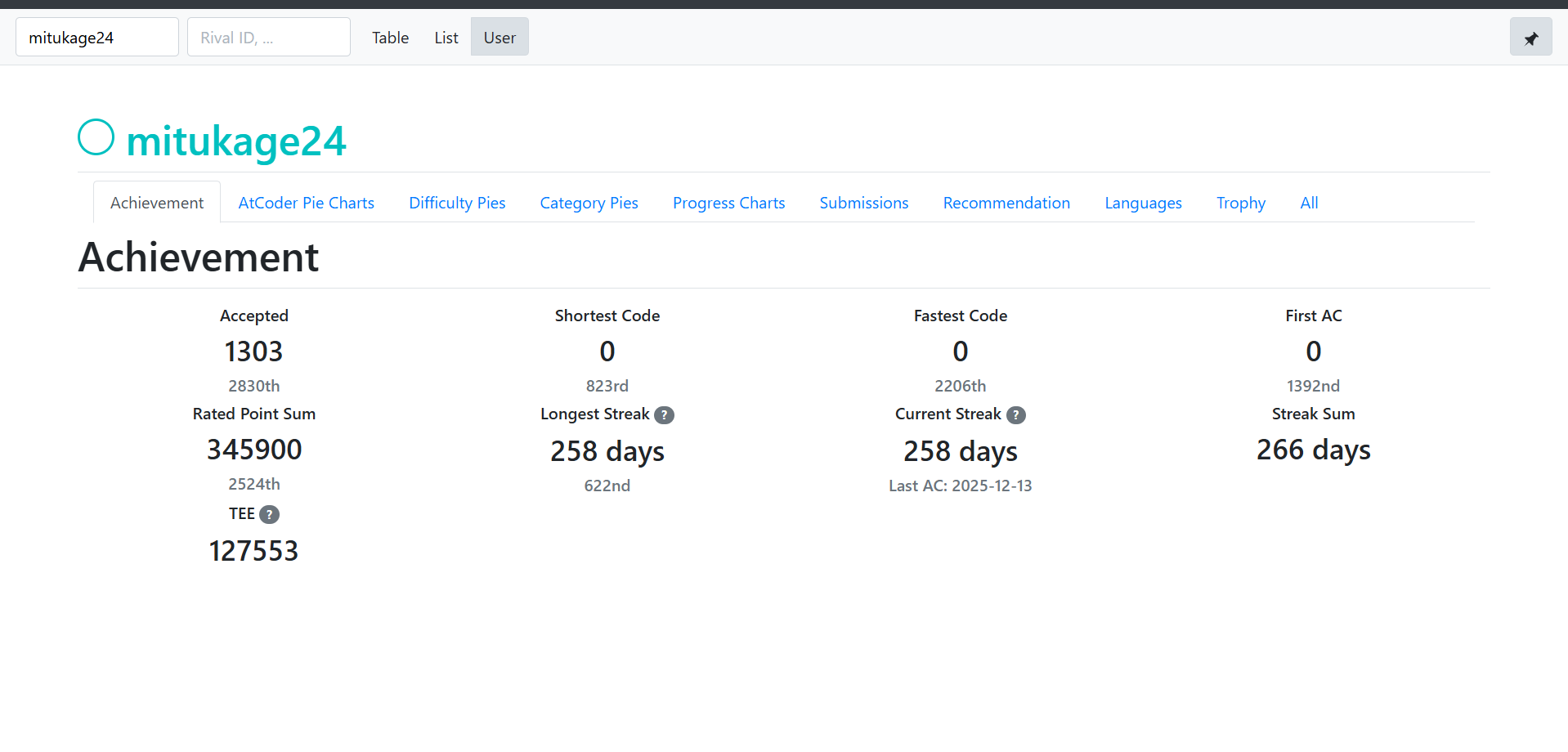Click the Accepted label
The height and width of the screenshot is (752, 1568).
[x=254, y=316]
